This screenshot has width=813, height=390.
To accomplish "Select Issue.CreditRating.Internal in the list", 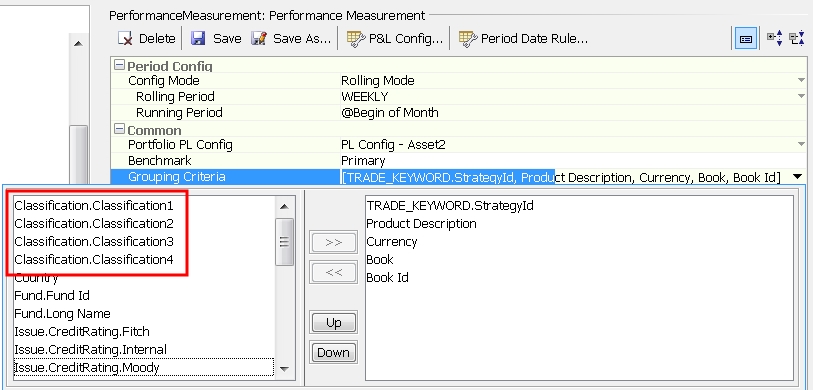I will tap(90, 350).
